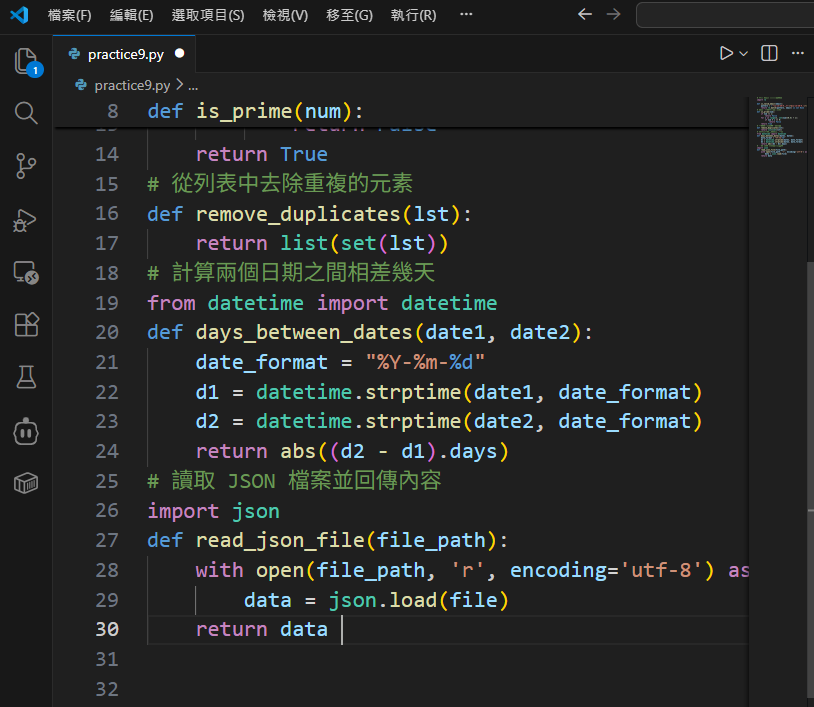Viewport: 814px width, 707px height.
Task: Open the Testing flask icon
Action: 26,377
